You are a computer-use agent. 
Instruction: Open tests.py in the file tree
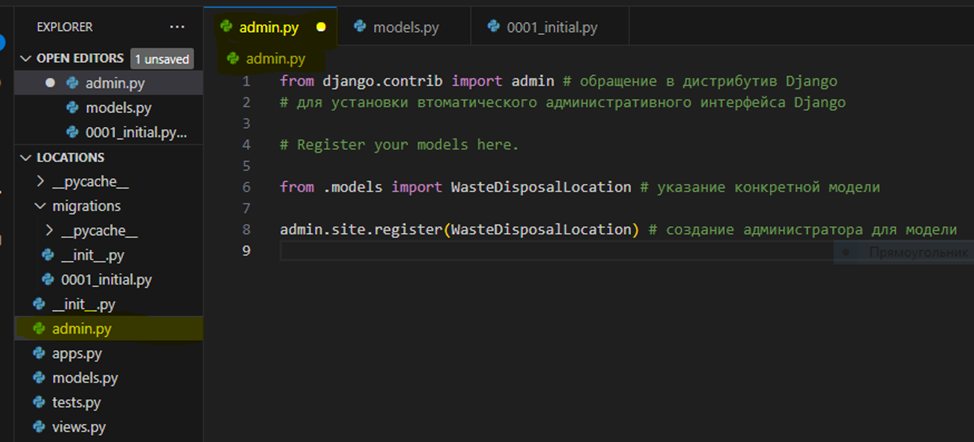[76, 403]
